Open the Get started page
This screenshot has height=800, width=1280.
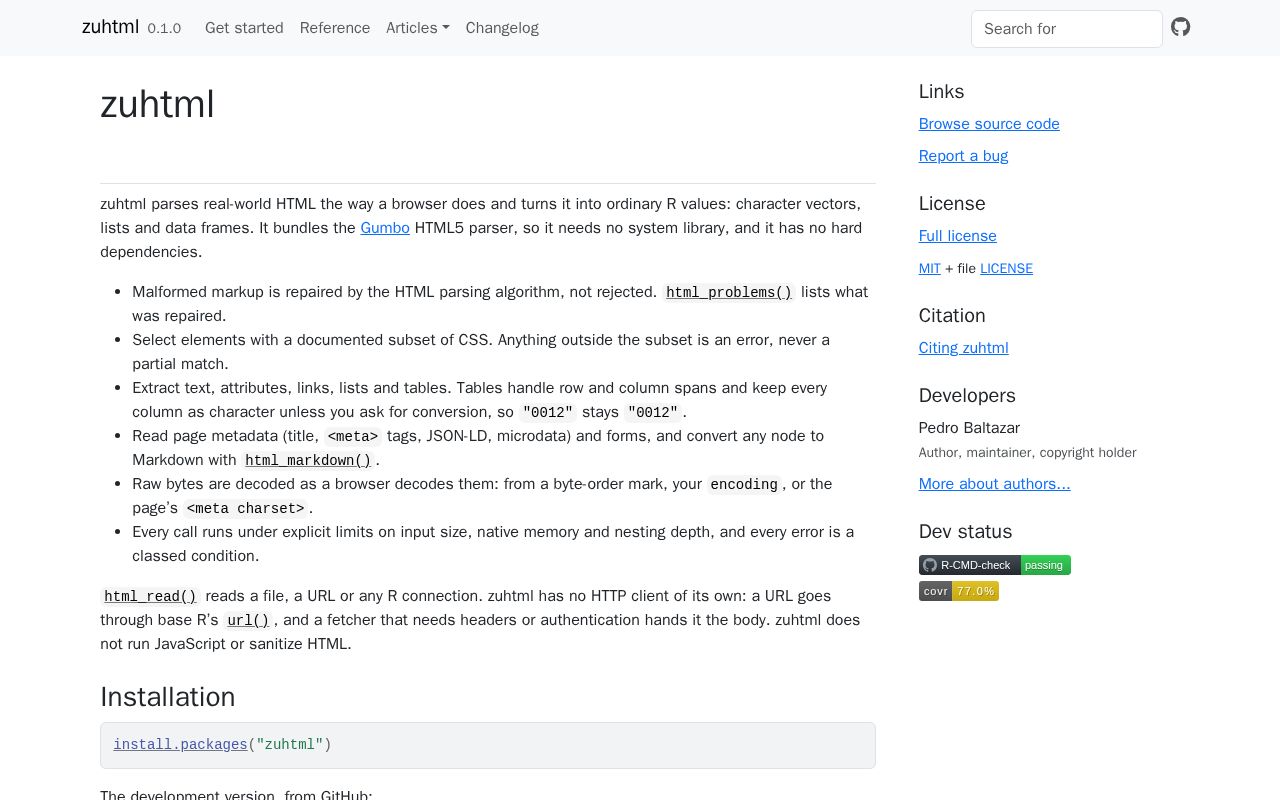click(244, 28)
